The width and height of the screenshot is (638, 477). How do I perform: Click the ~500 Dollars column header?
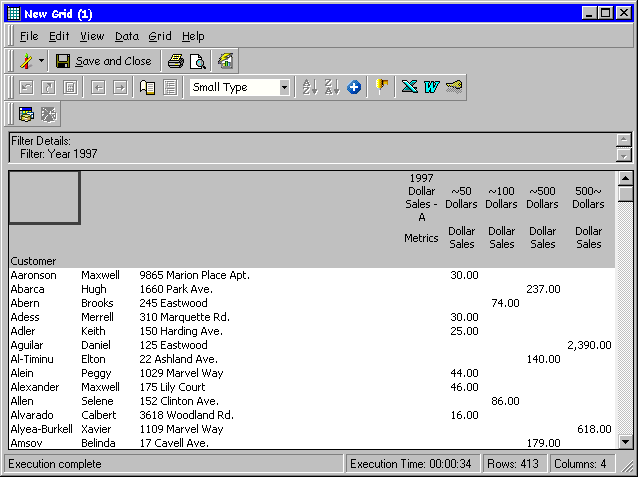click(542, 197)
